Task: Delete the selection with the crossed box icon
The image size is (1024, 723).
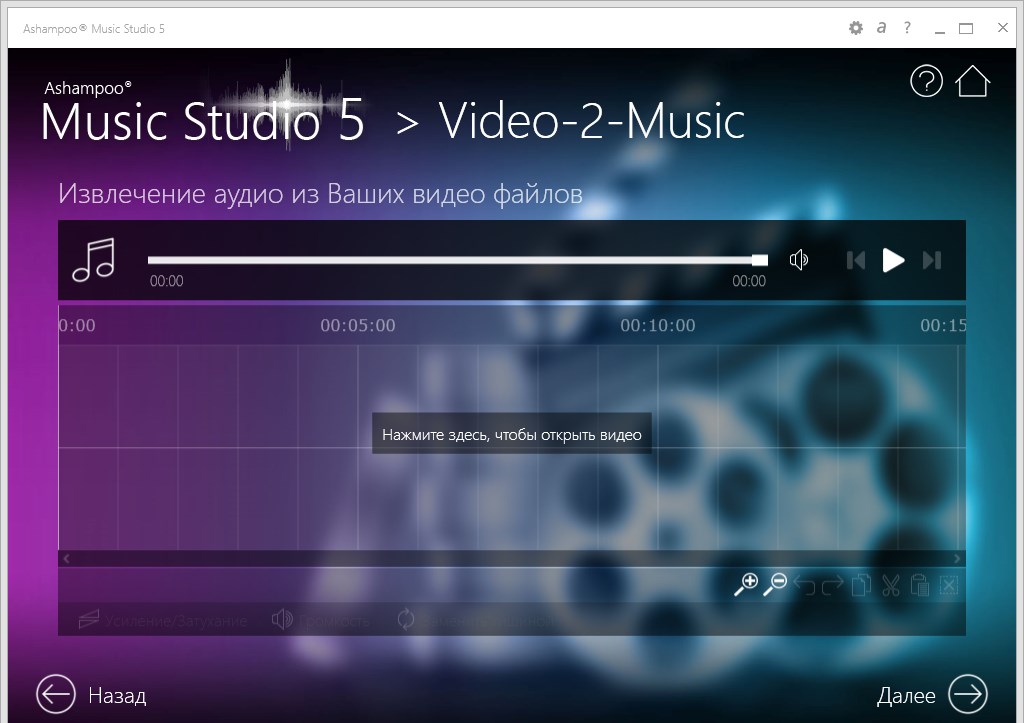Action: 949,585
